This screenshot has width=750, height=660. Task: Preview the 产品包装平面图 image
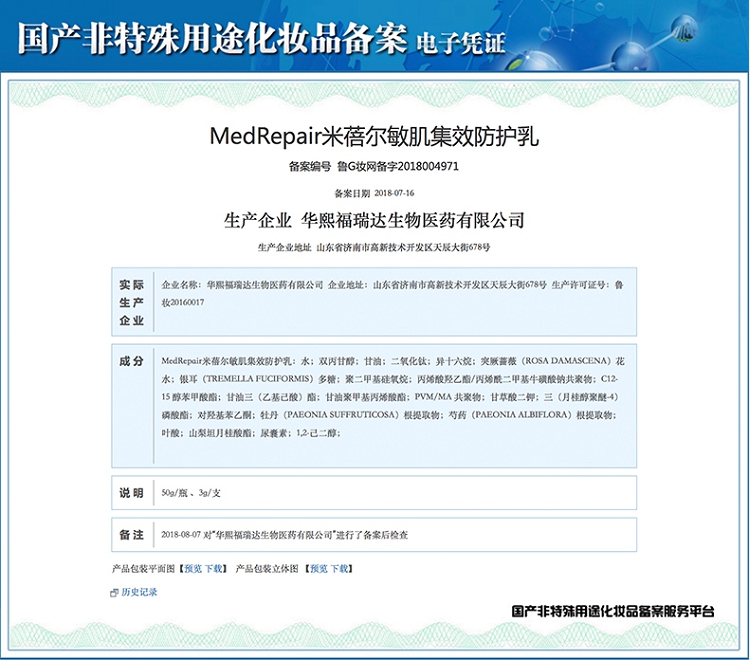[x=192, y=568]
